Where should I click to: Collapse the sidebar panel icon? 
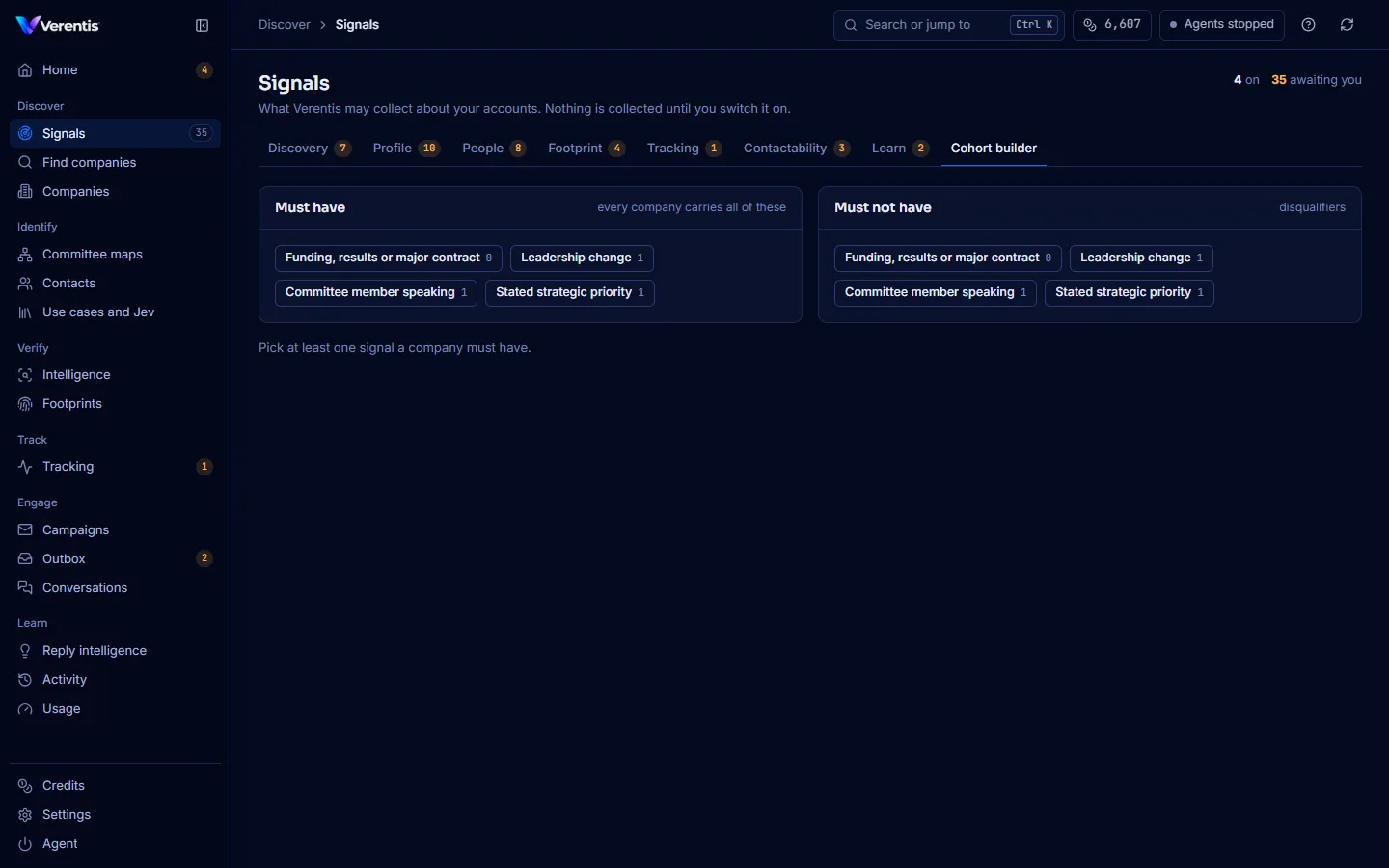203,26
